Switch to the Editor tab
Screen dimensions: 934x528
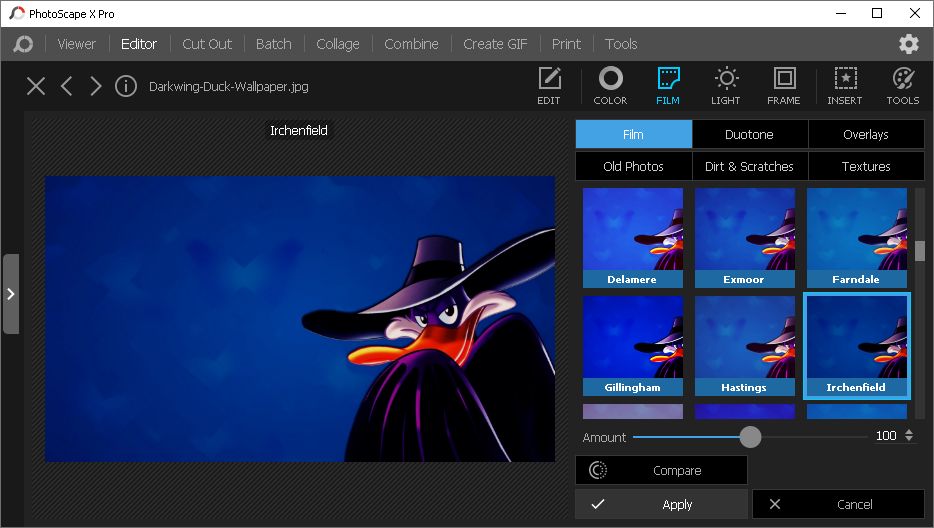pos(139,44)
